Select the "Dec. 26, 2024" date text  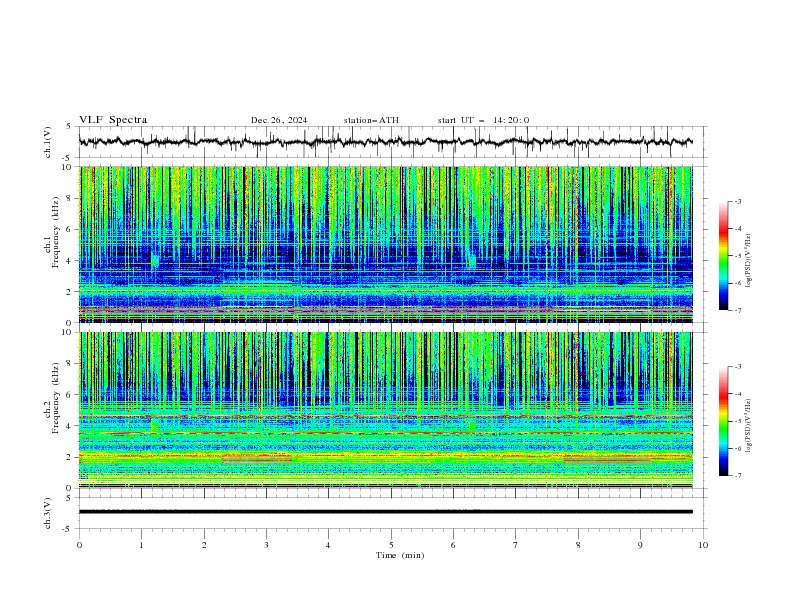click(279, 120)
